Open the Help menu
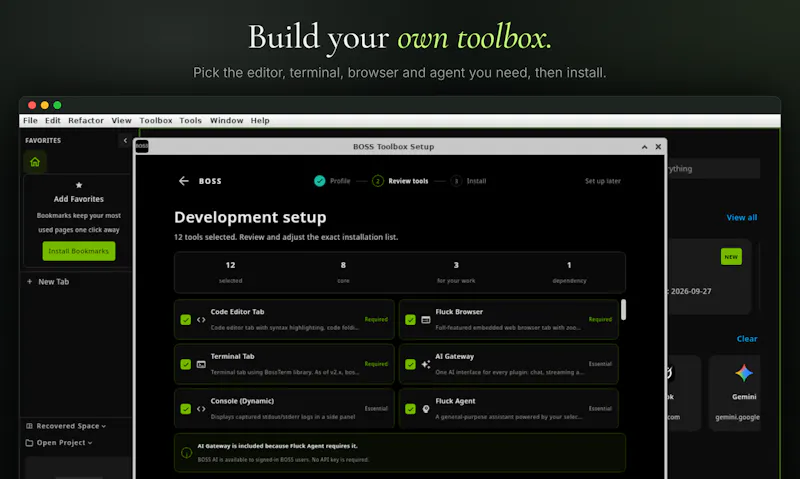Viewport: 800px width, 479px height. (260, 120)
